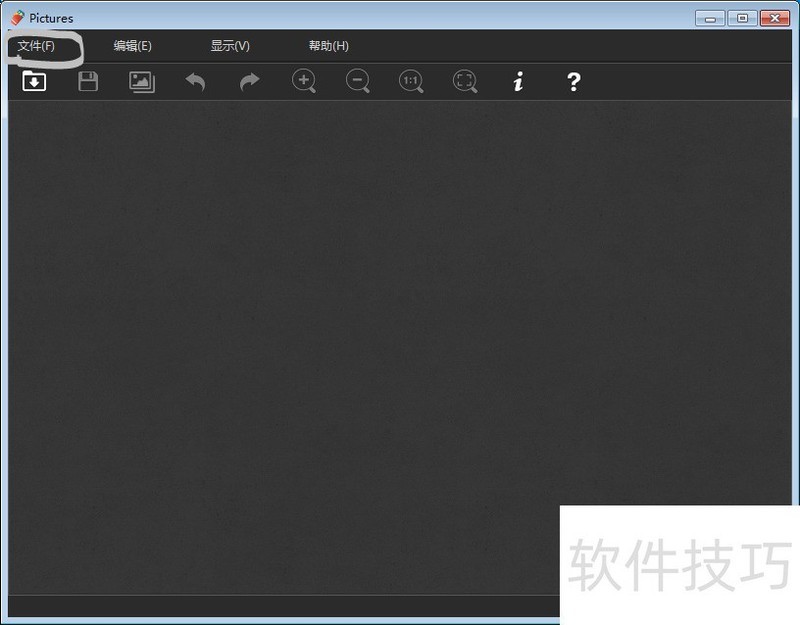The width and height of the screenshot is (800, 625).
Task: Open the 编辑(E) edit menu
Action: [x=132, y=45]
